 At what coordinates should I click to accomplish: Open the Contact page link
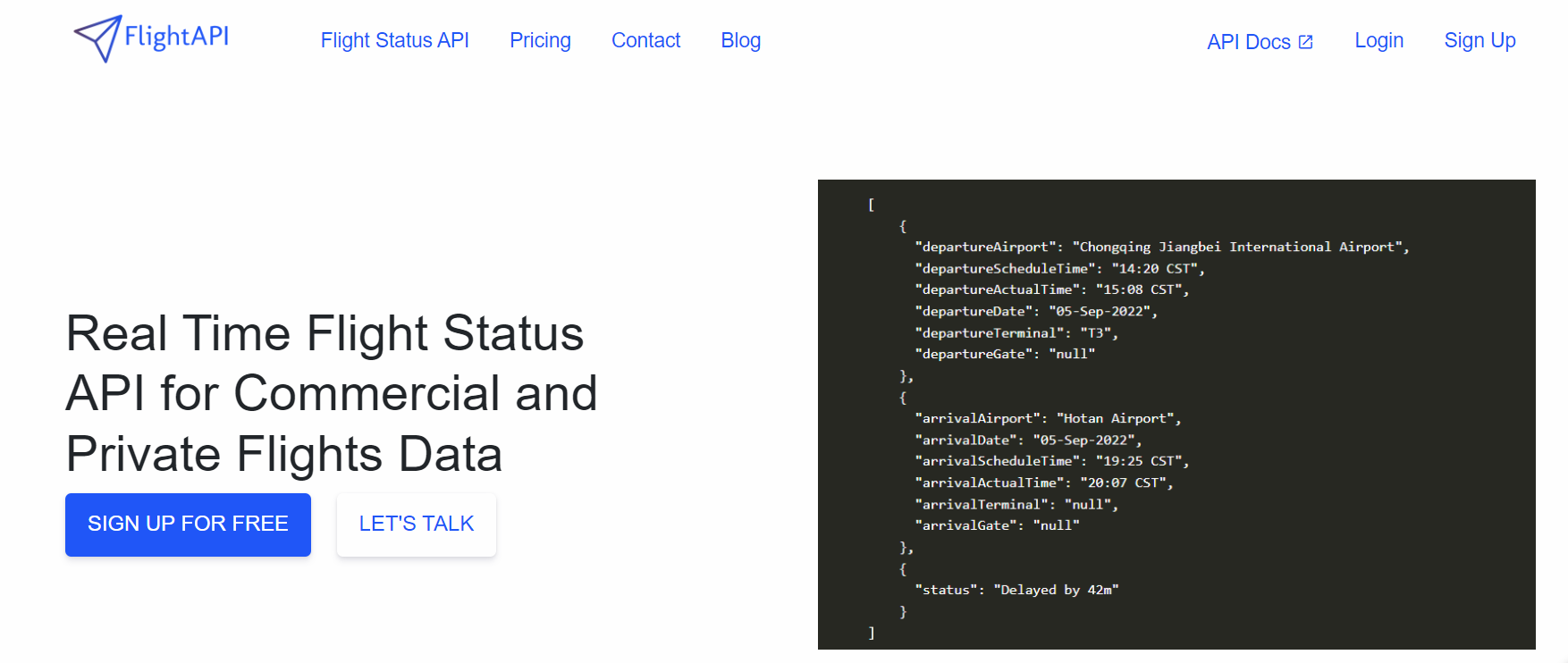click(645, 40)
